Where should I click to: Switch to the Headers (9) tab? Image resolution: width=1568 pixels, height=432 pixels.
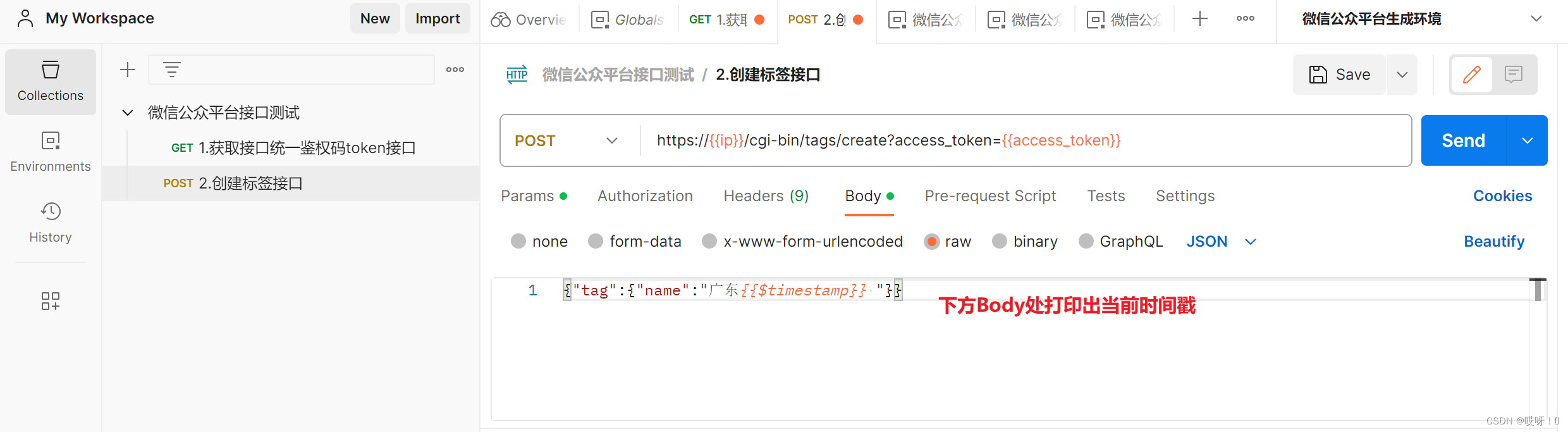pyautogui.click(x=766, y=196)
